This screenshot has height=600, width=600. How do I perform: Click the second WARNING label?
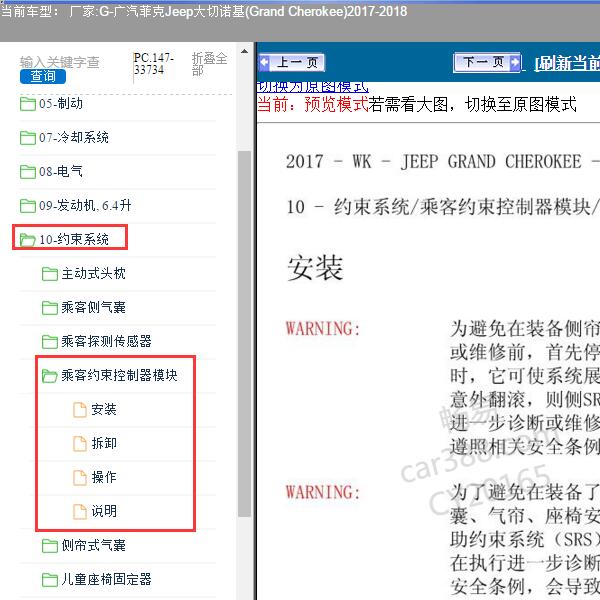(323, 492)
